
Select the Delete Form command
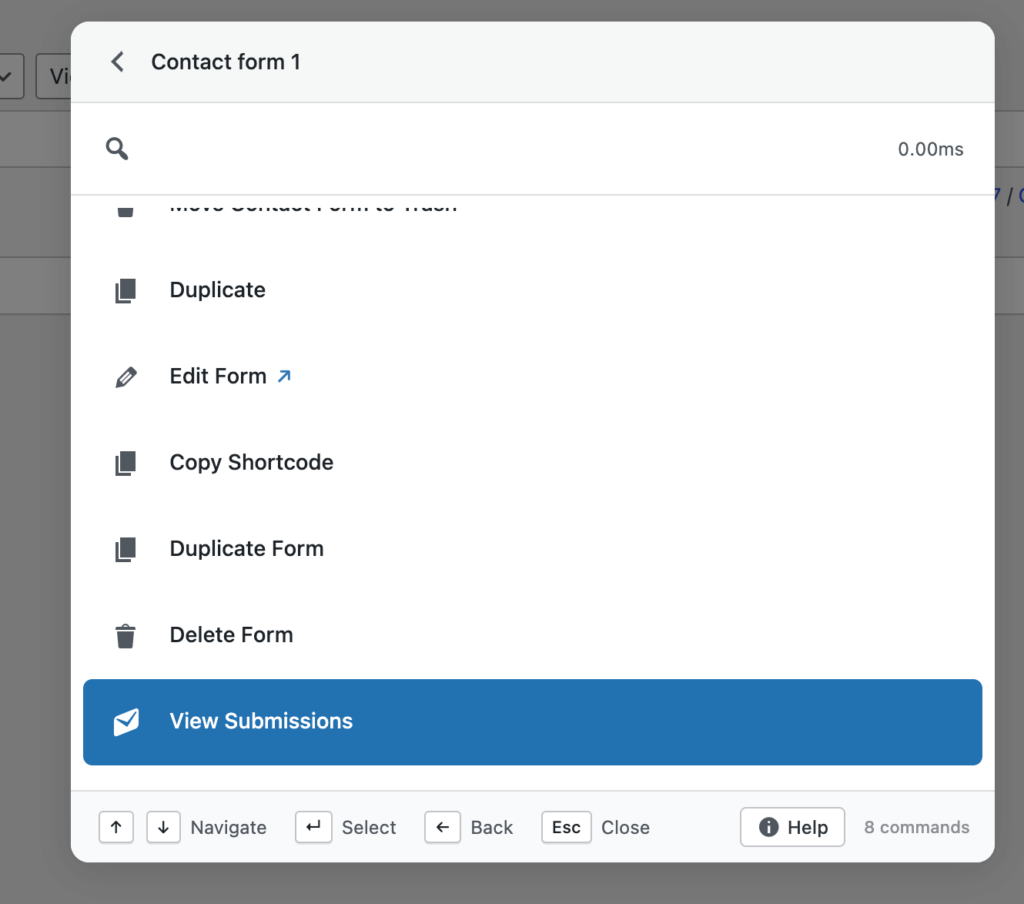point(231,635)
